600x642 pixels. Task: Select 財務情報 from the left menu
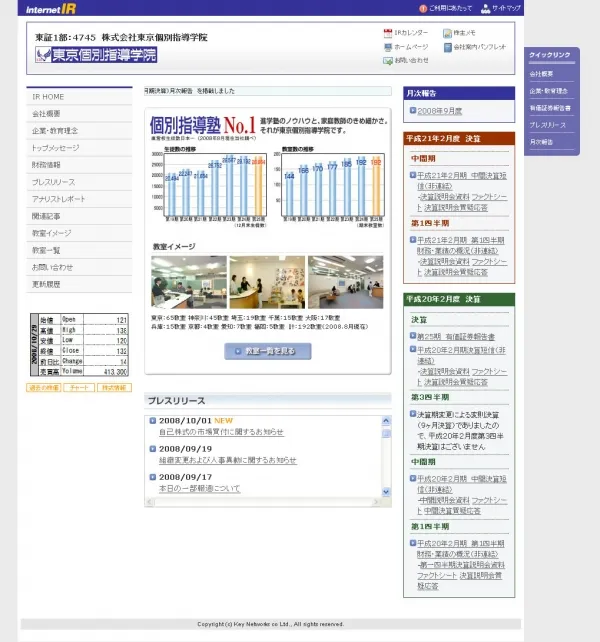(x=46, y=163)
